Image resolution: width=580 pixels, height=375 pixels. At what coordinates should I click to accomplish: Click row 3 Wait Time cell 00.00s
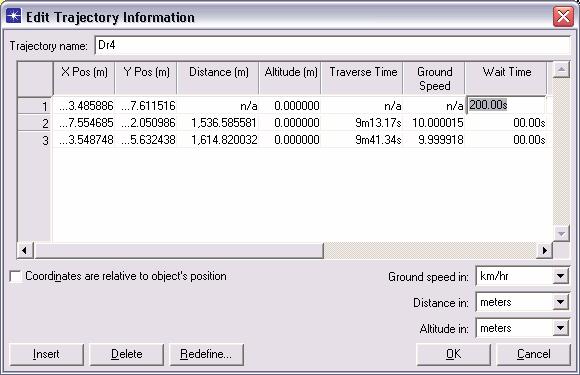click(x=506, y=140)
